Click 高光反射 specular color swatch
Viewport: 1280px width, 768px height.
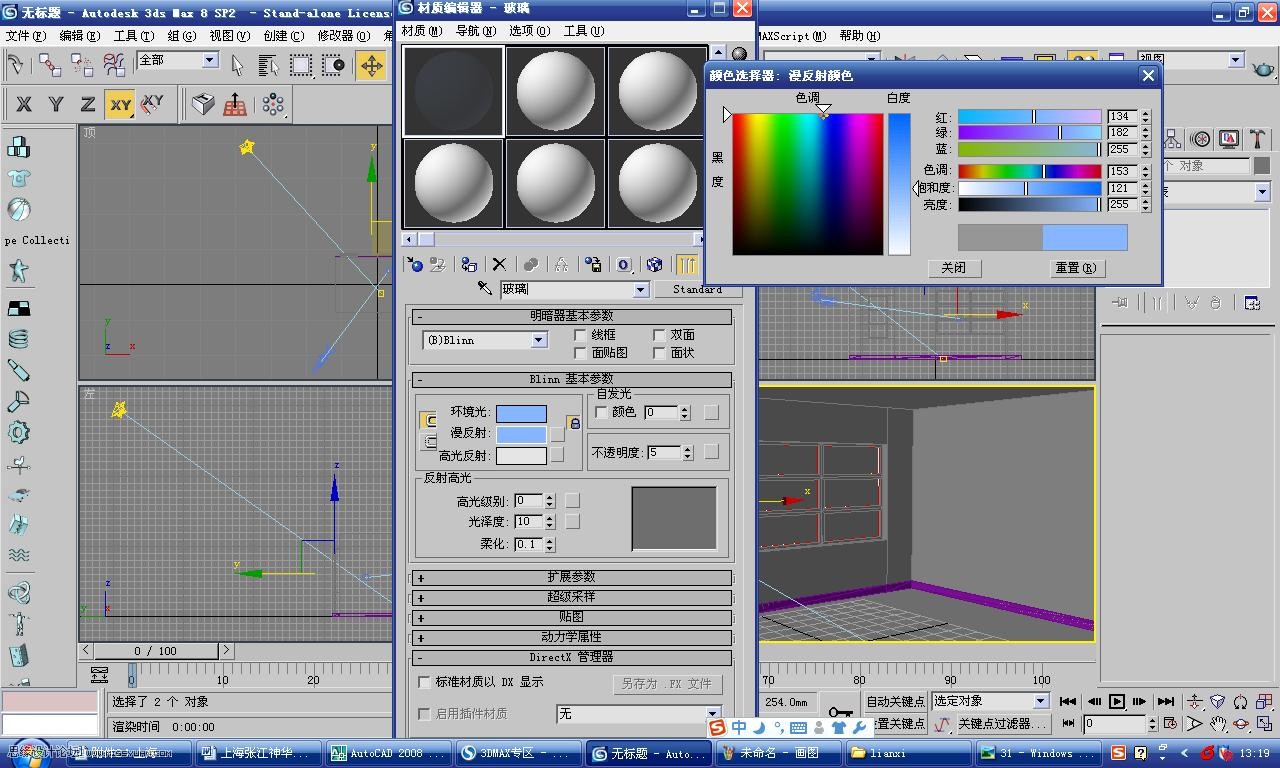pos(521,455)
